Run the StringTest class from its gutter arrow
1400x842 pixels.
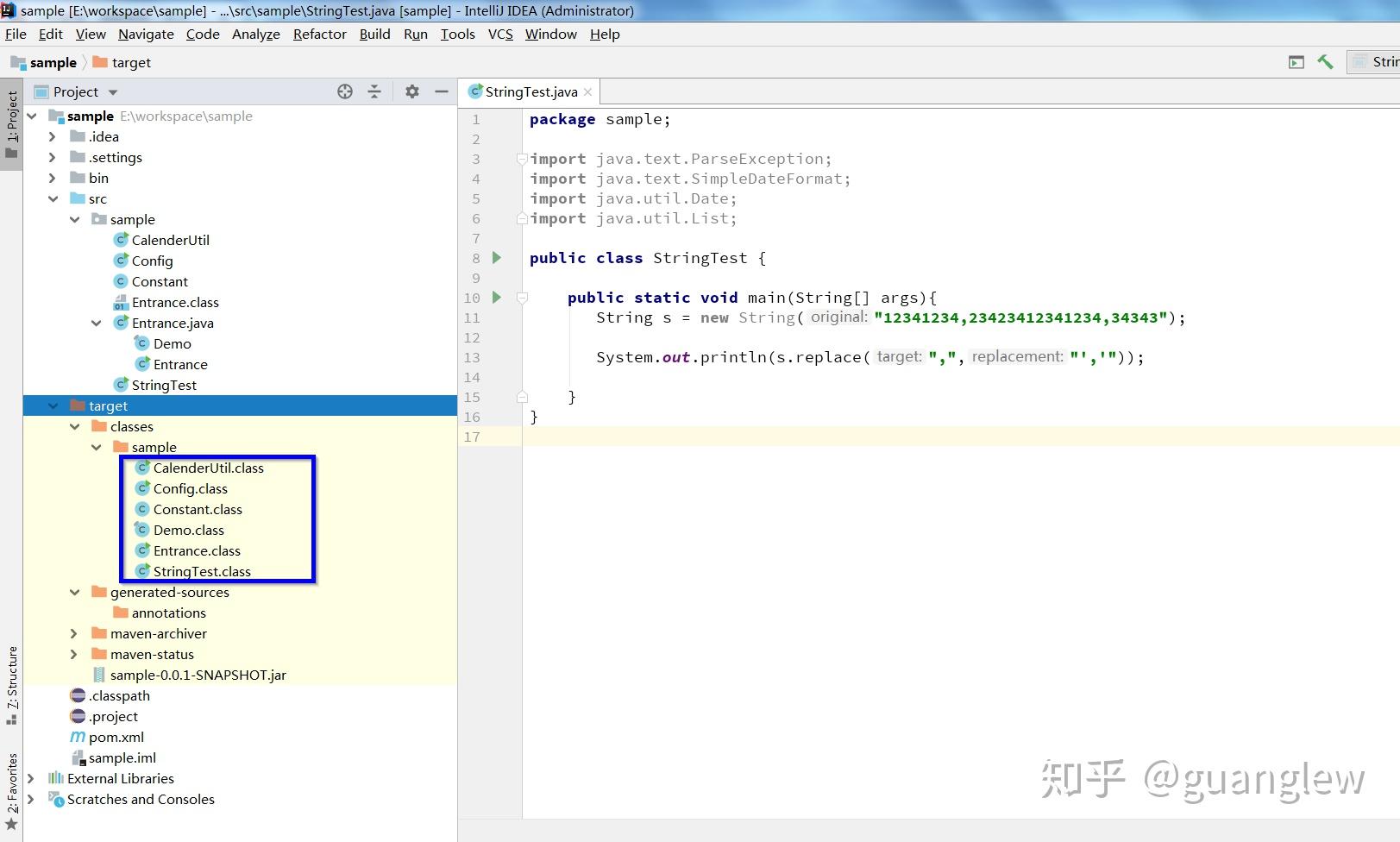[497, 257]
